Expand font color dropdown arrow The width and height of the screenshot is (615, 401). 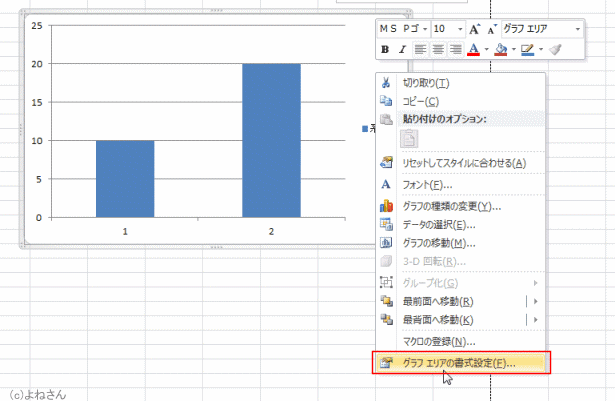point(487,49)
